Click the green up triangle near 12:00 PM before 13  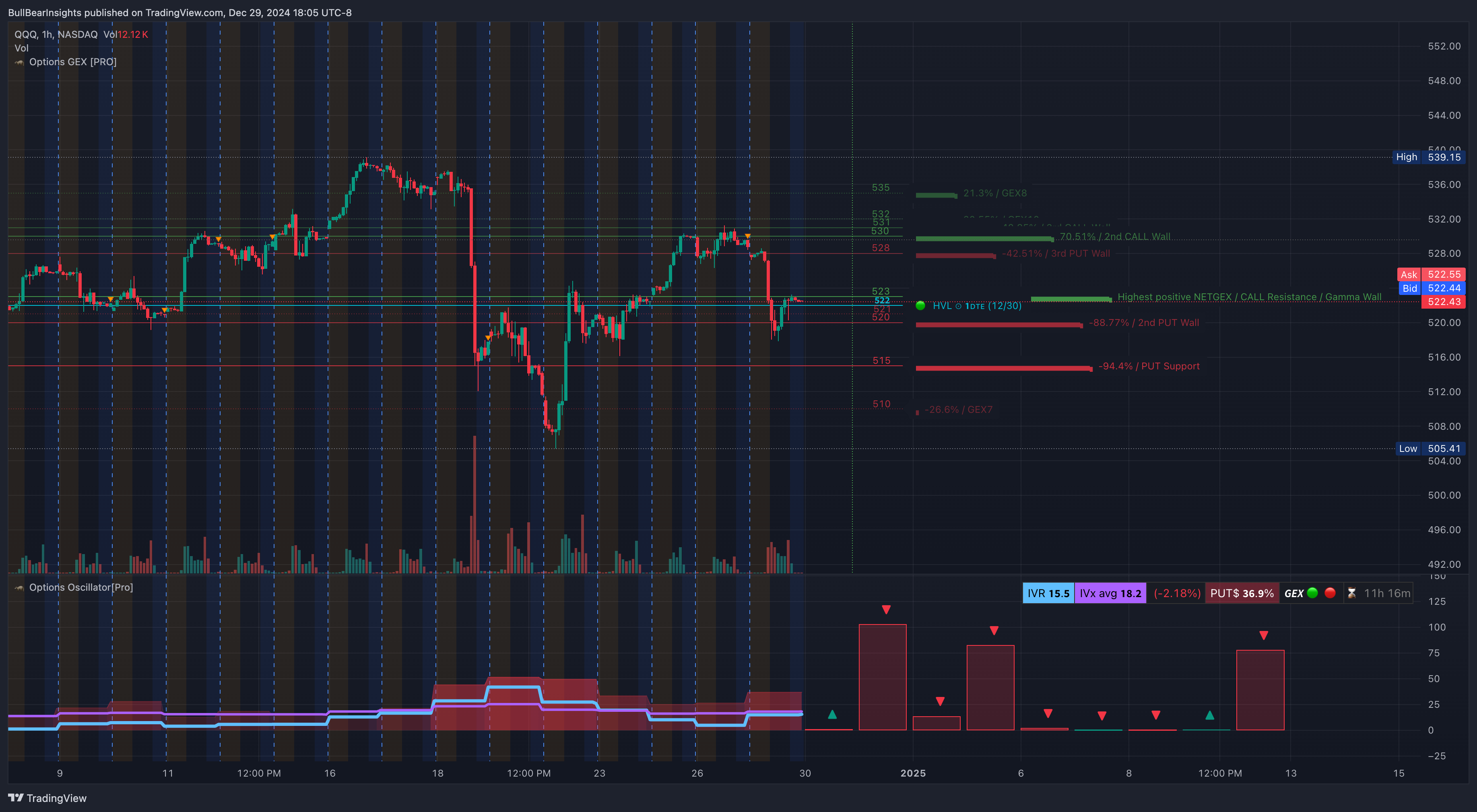pyautogui.click(x=1210, y=715)
